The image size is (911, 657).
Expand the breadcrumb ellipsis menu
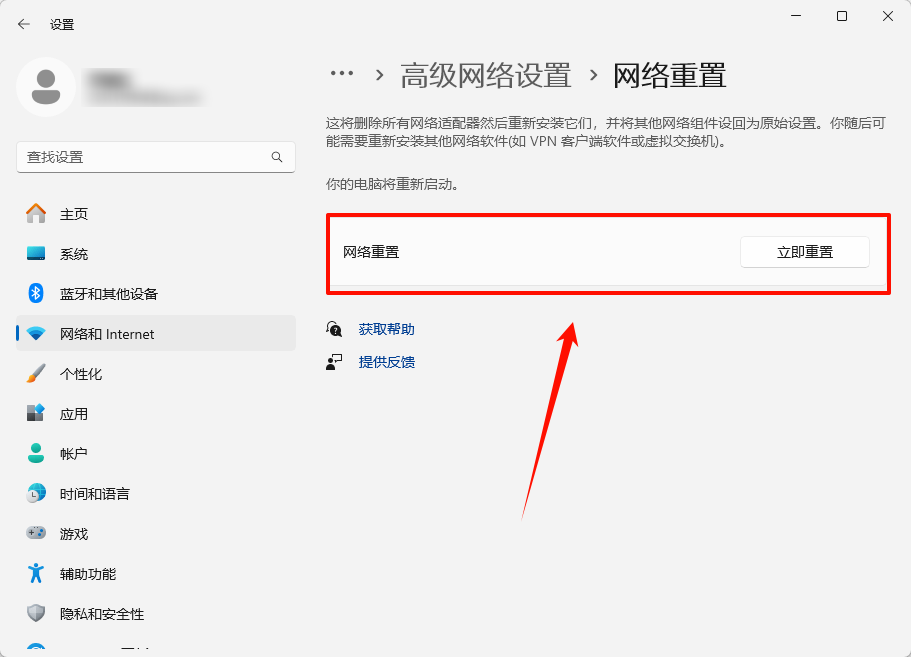pos(342,73)
